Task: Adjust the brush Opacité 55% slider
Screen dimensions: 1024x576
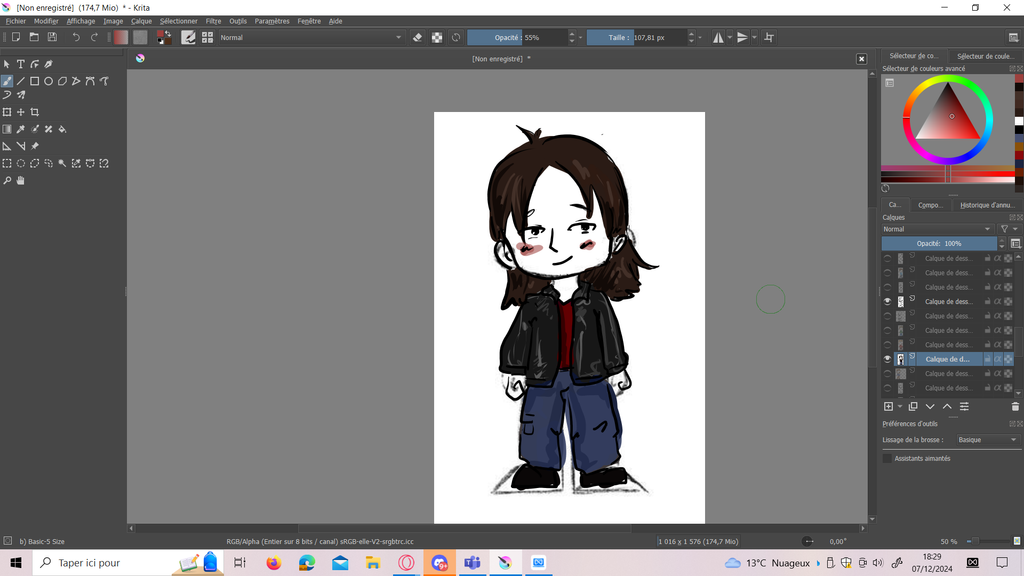Action: point(516,38)
